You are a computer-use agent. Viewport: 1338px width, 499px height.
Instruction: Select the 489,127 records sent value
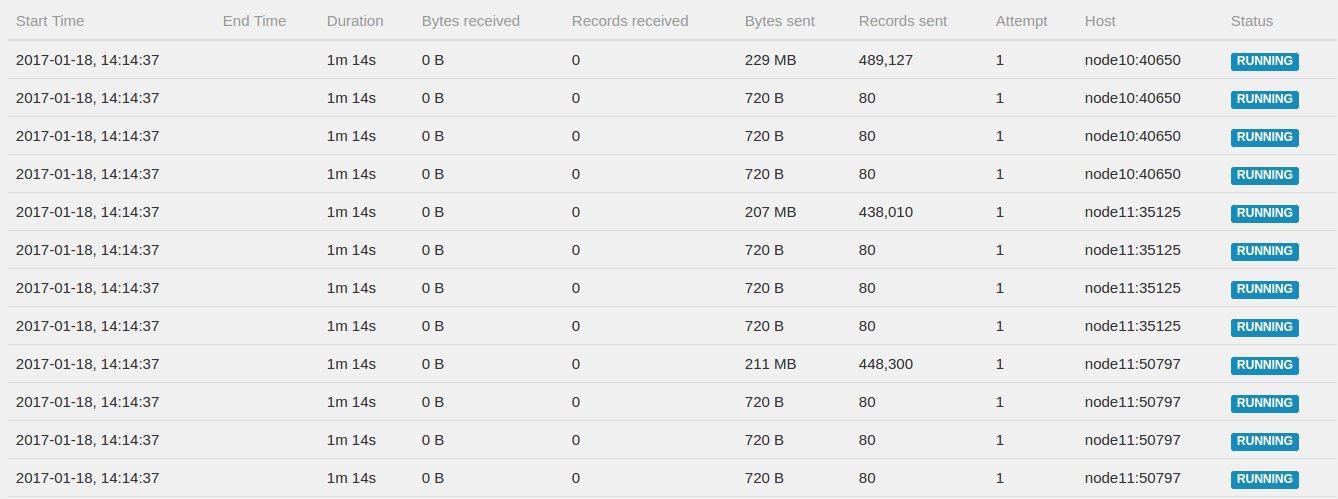tap(885, 60)
